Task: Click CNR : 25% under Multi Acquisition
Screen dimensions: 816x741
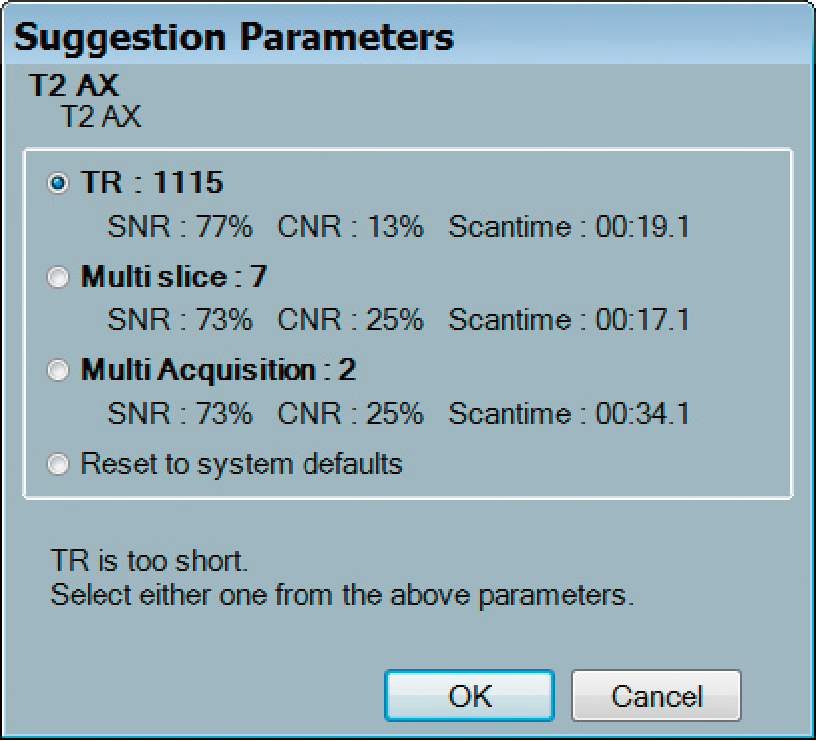Action: [x=350, y=413]
